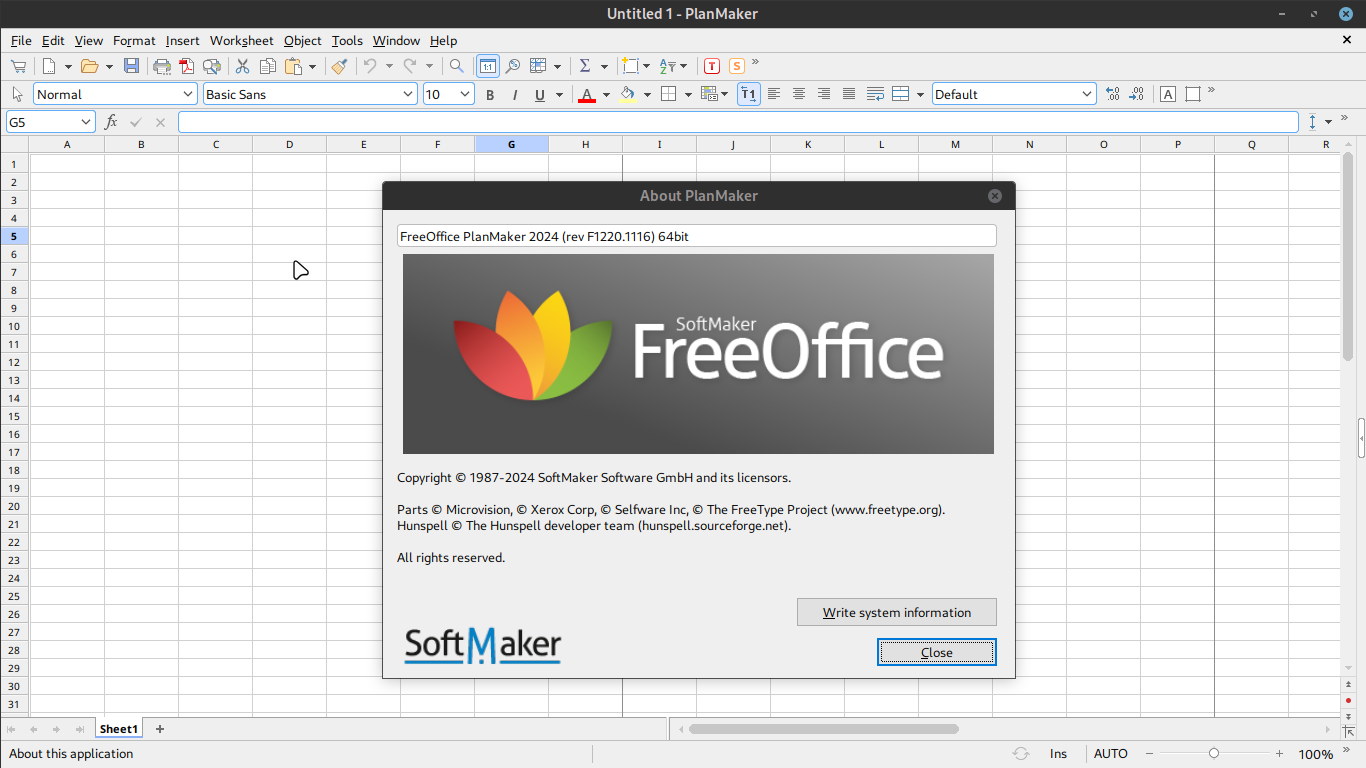
Task: Activate the format painter brush icon
Action: click(x=339, y=66)
